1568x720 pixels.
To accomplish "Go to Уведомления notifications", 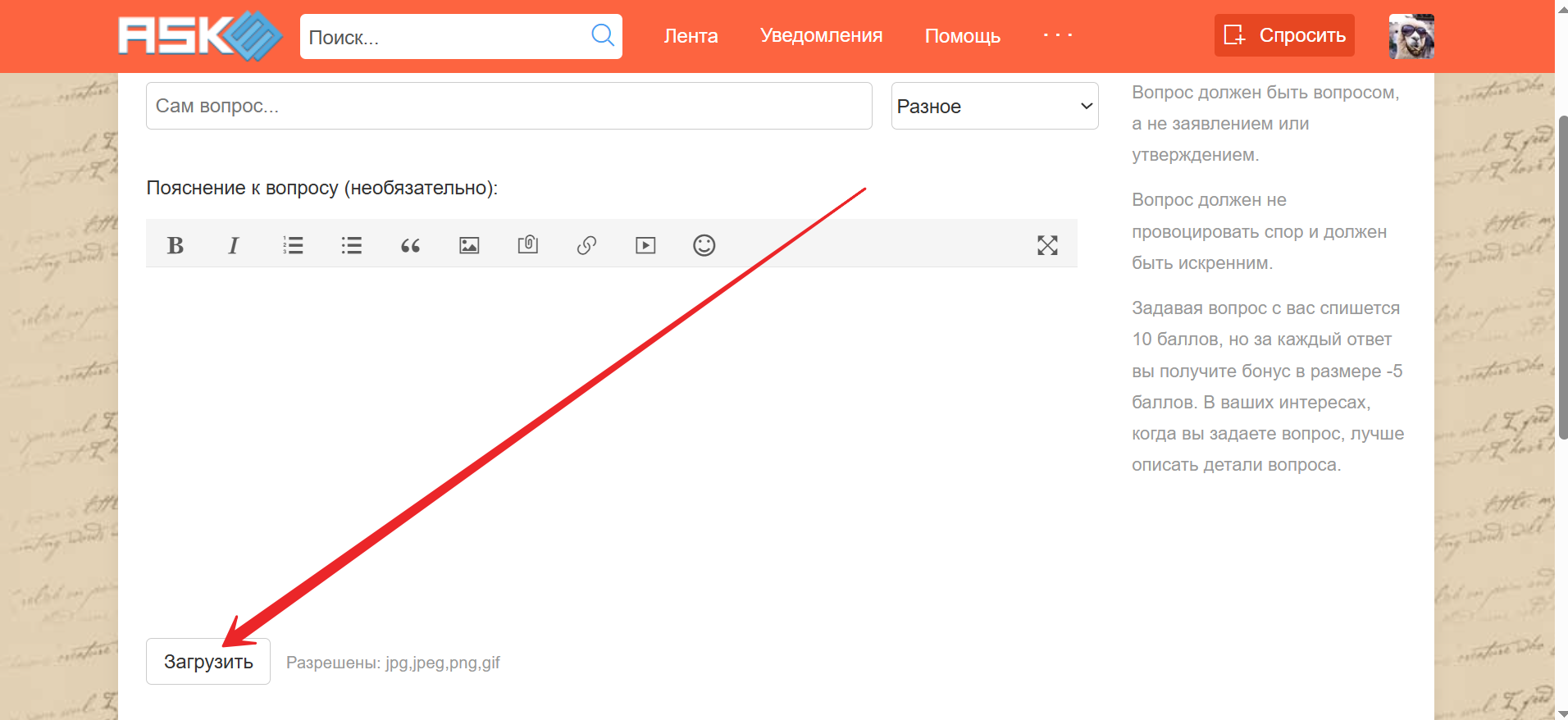I will 821,36.
